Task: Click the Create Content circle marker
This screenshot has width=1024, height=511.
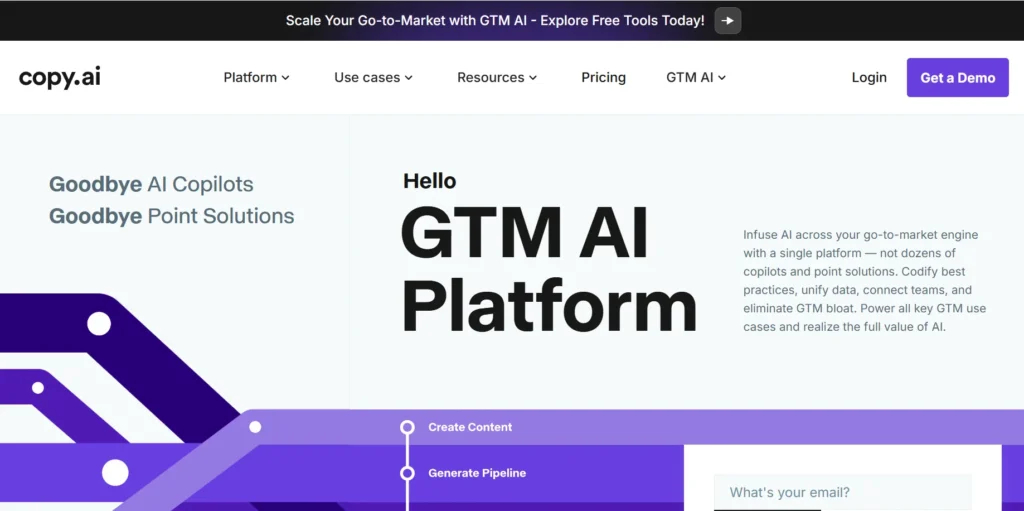Action: pyautogui.click(x=408, y=427)
